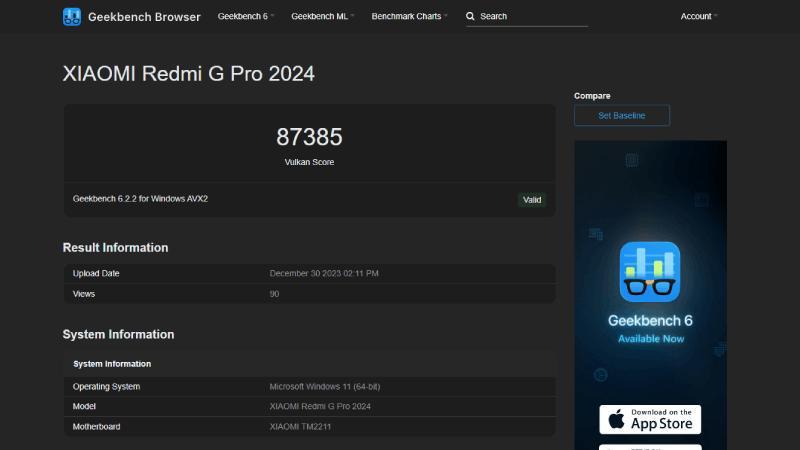Click Geekbench 6.2.2 for Windows AVX2 text
800x450 pixels.
click(140, 199)
